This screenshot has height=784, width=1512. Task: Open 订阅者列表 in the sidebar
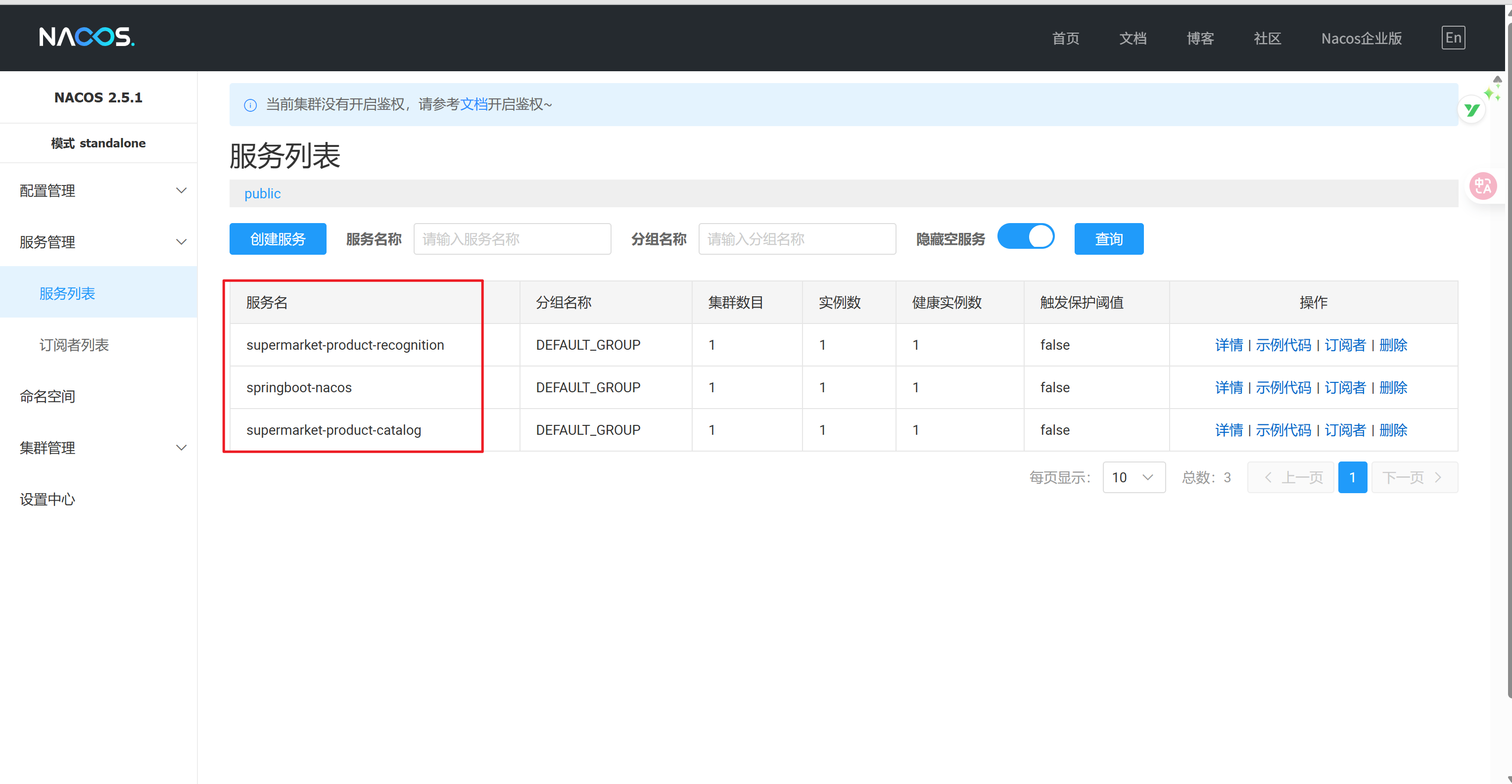[75, 345]
